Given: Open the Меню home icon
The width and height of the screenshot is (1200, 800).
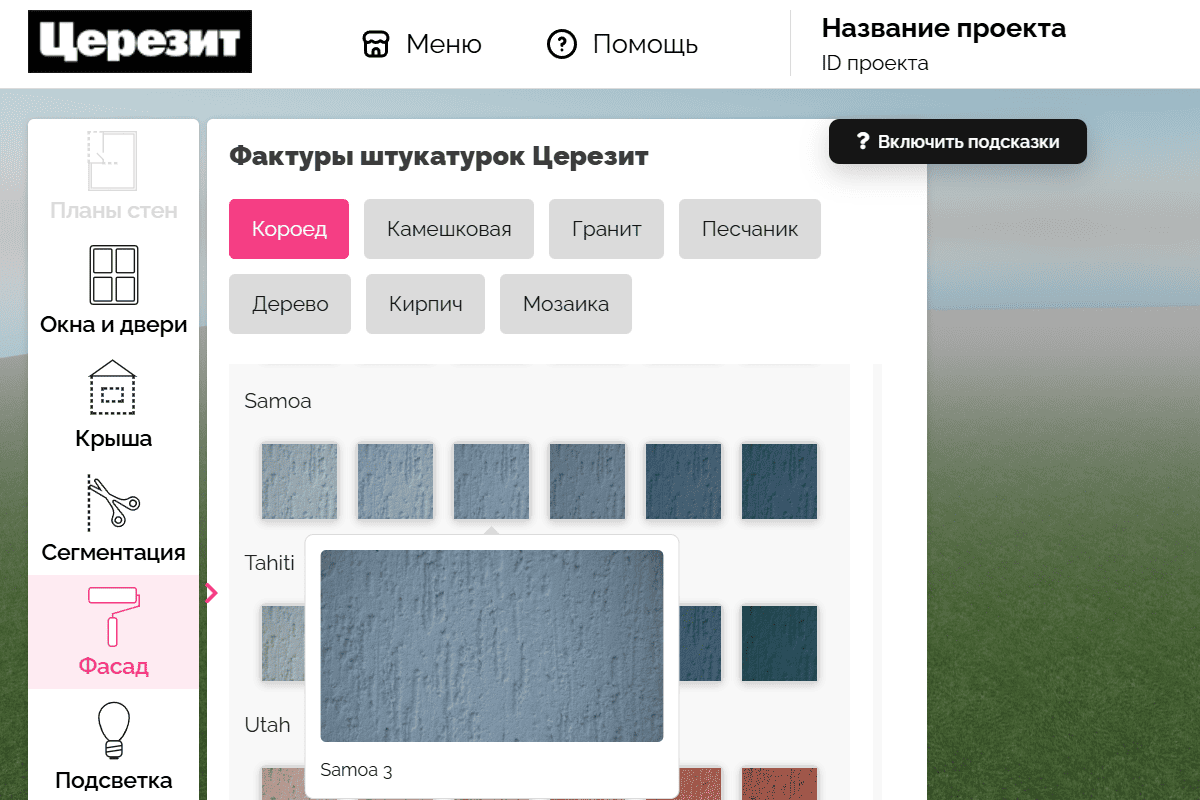Looking at the screenshot, I should [x=375, y=44].
